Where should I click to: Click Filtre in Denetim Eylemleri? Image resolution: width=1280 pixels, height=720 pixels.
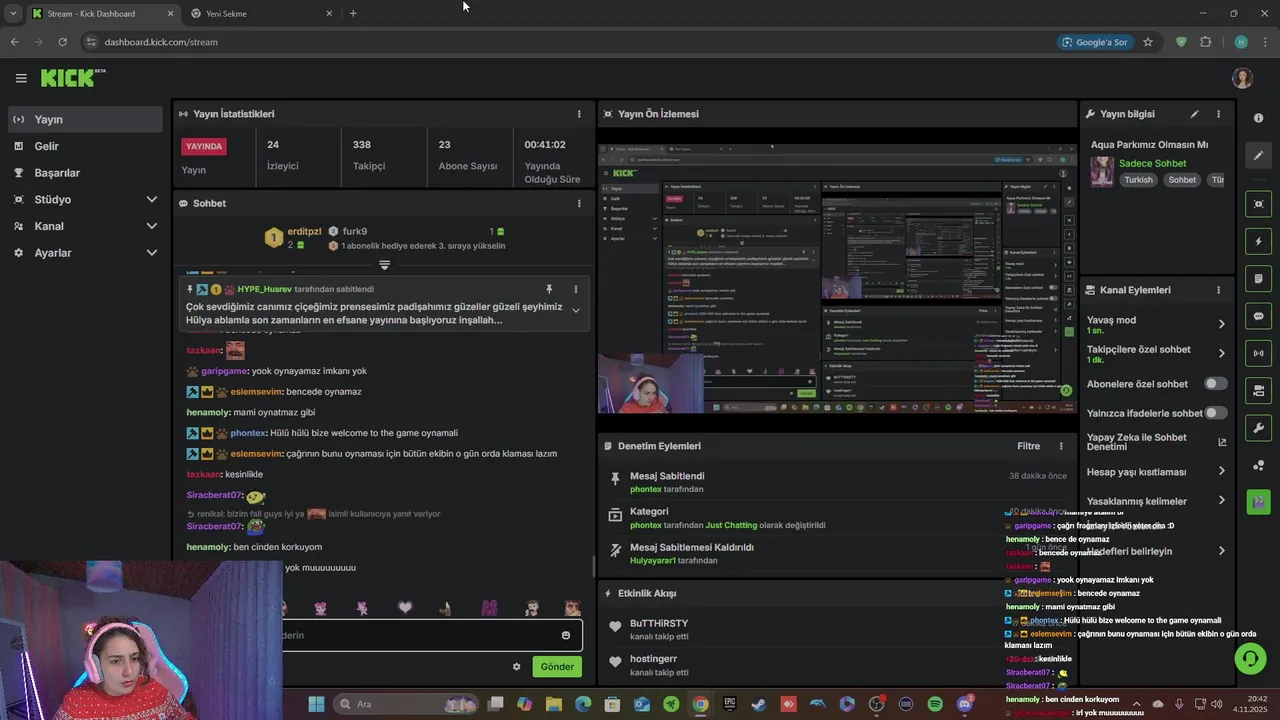click(1028, 446)
